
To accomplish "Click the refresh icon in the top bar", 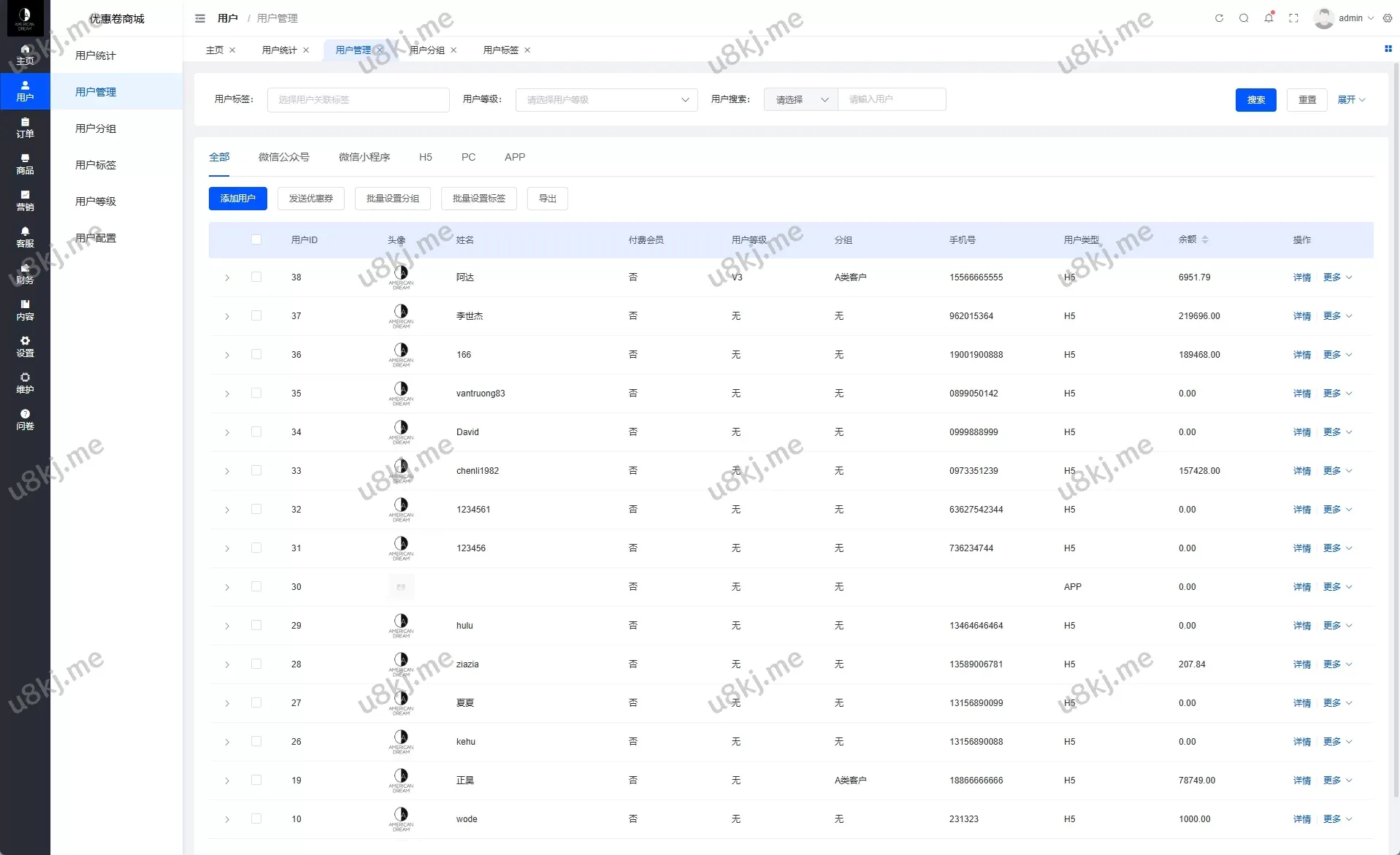I will click(1219, 18).
